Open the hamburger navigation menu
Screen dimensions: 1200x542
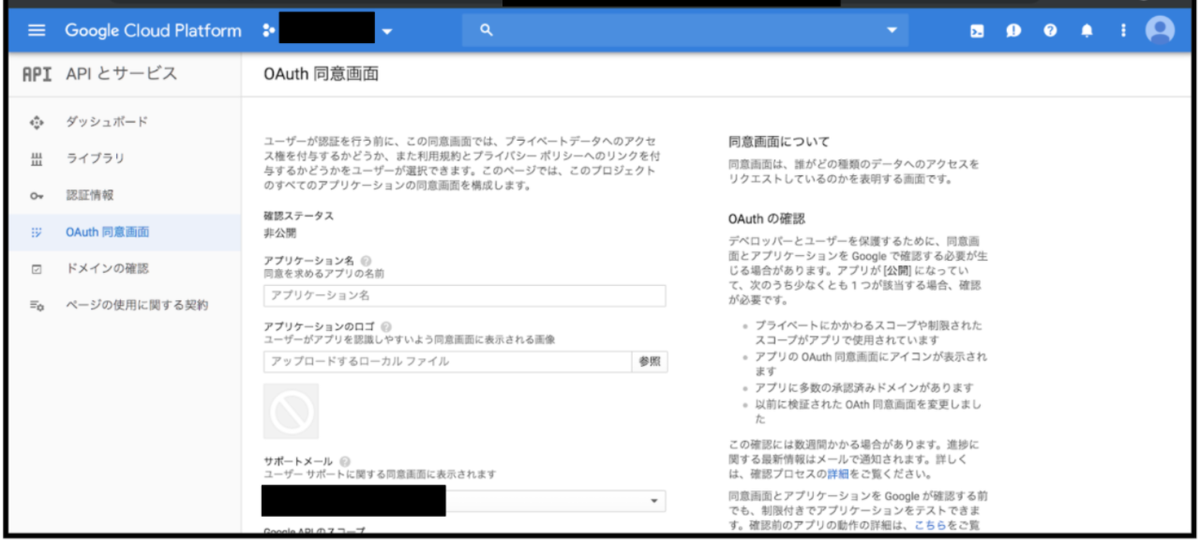pos(36,30)
